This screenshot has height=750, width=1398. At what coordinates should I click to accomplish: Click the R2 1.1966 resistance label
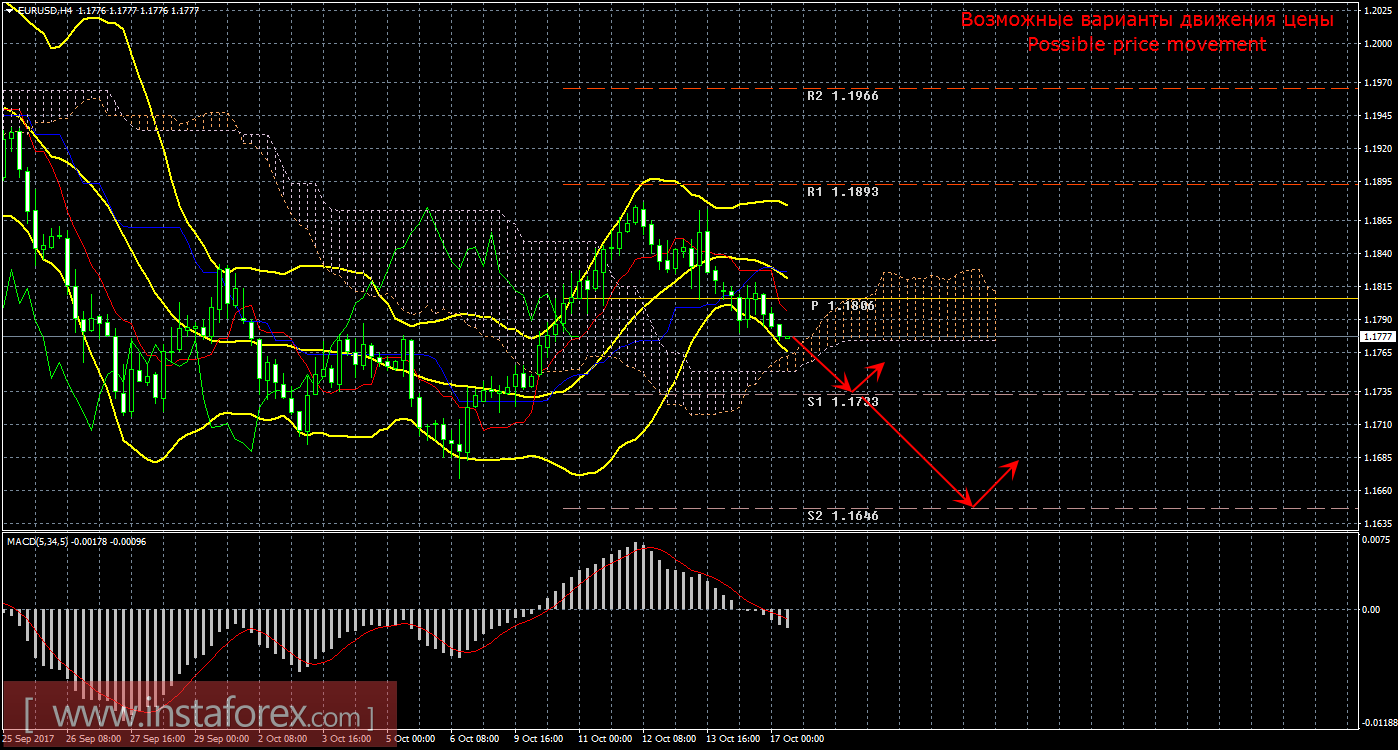[842, 97]
